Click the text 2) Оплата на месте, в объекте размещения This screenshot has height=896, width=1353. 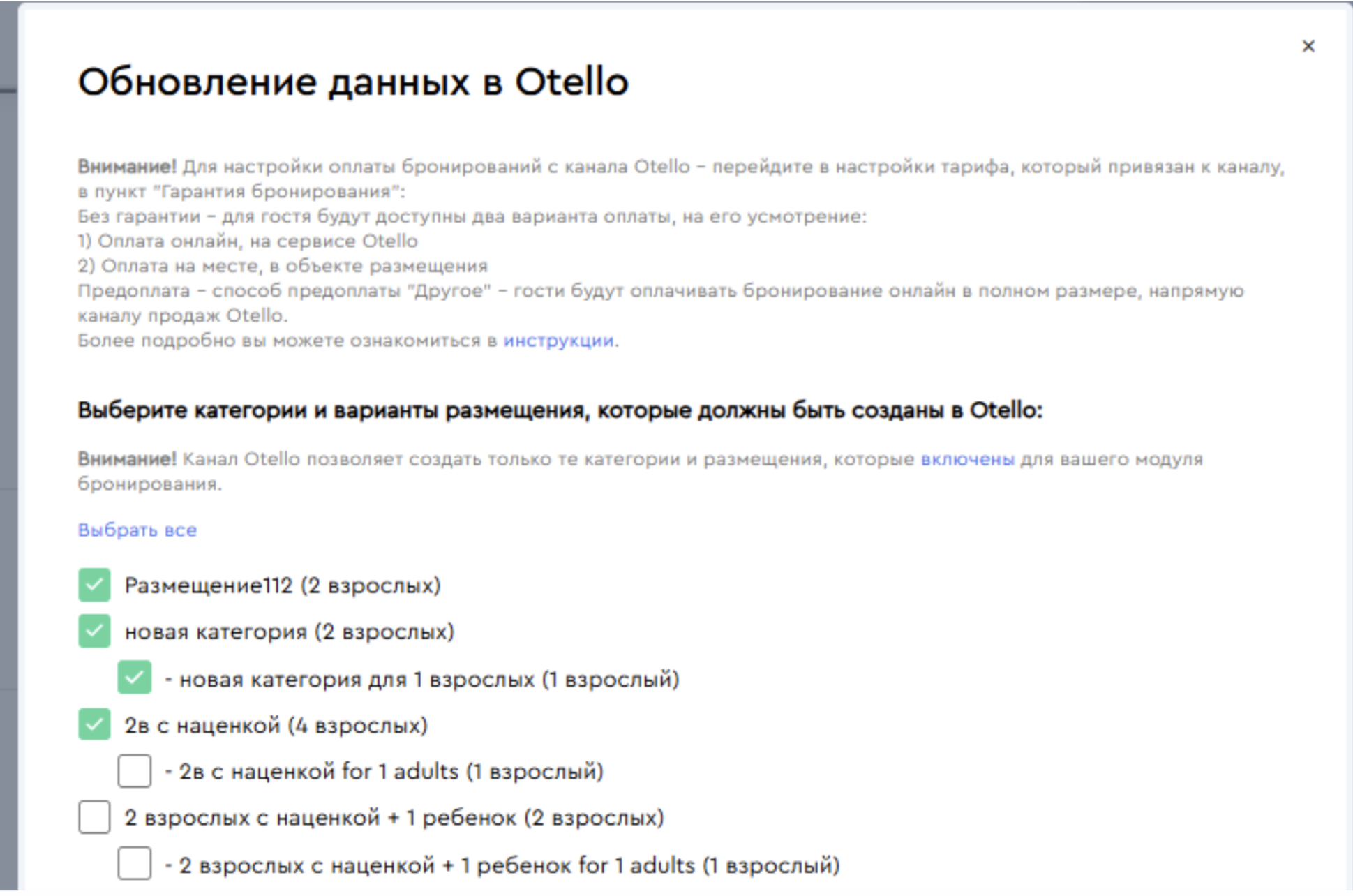[x=283, y=266]
